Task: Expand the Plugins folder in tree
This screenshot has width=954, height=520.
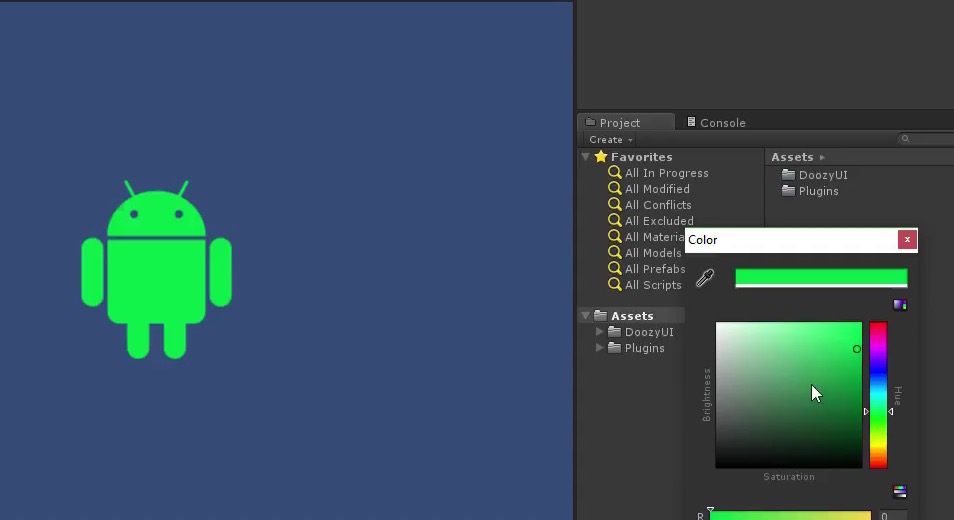Action: [x=599, y=348]
